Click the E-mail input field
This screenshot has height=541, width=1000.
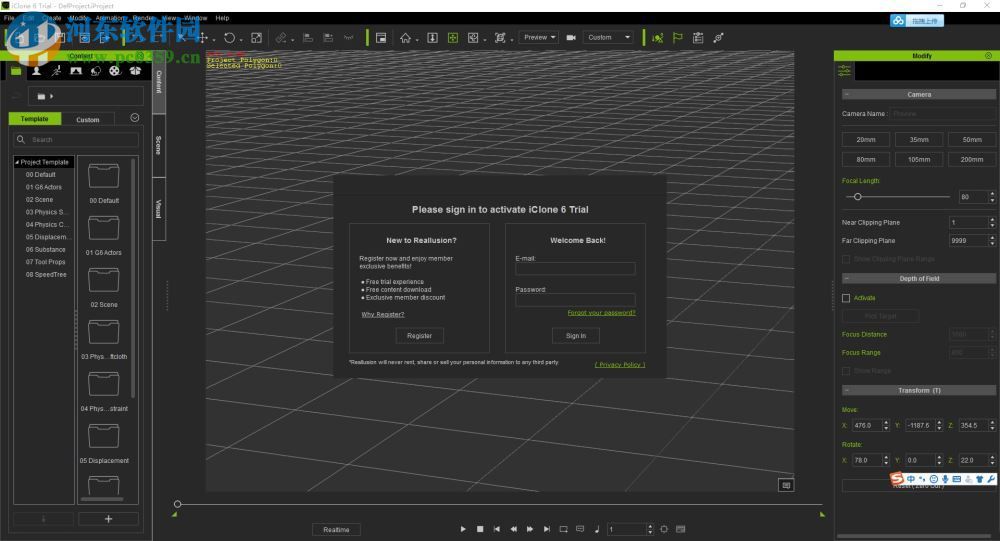[575, 269]
